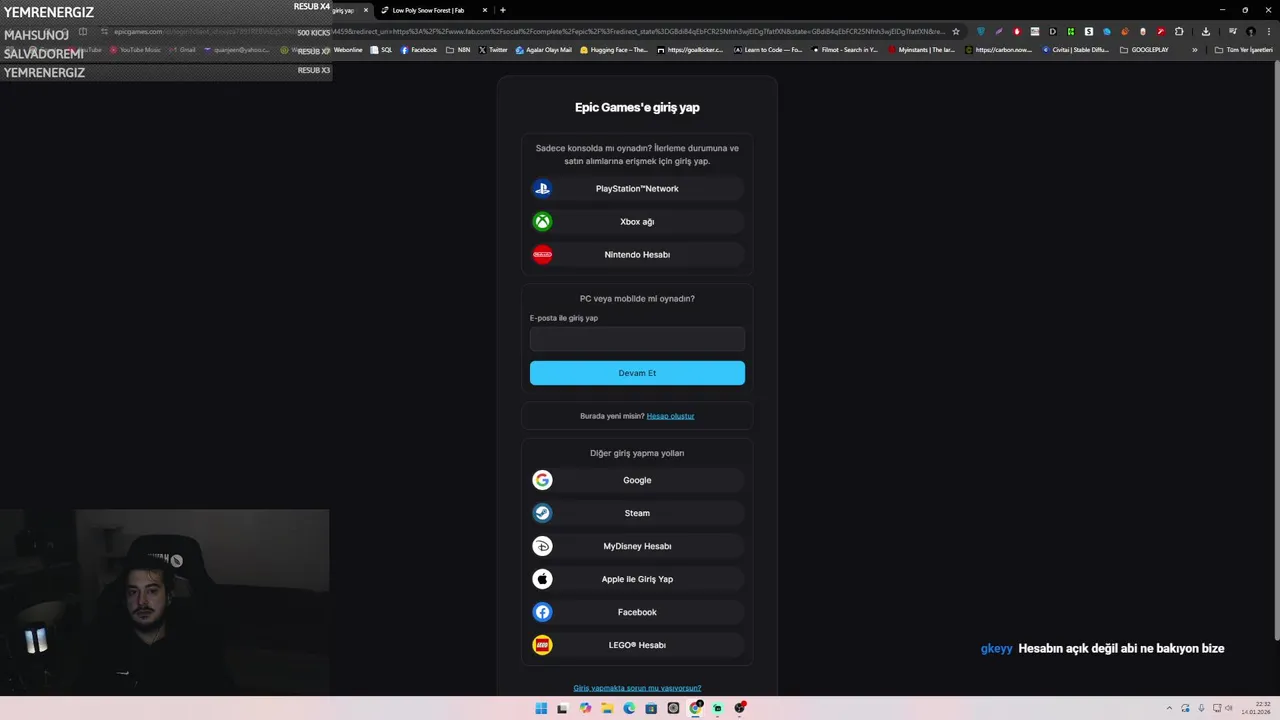The width and height of the screenshot is (1280, 720).
Task: Click the taskbar clock showing 22:32
Action: [x=1257, y=708]
